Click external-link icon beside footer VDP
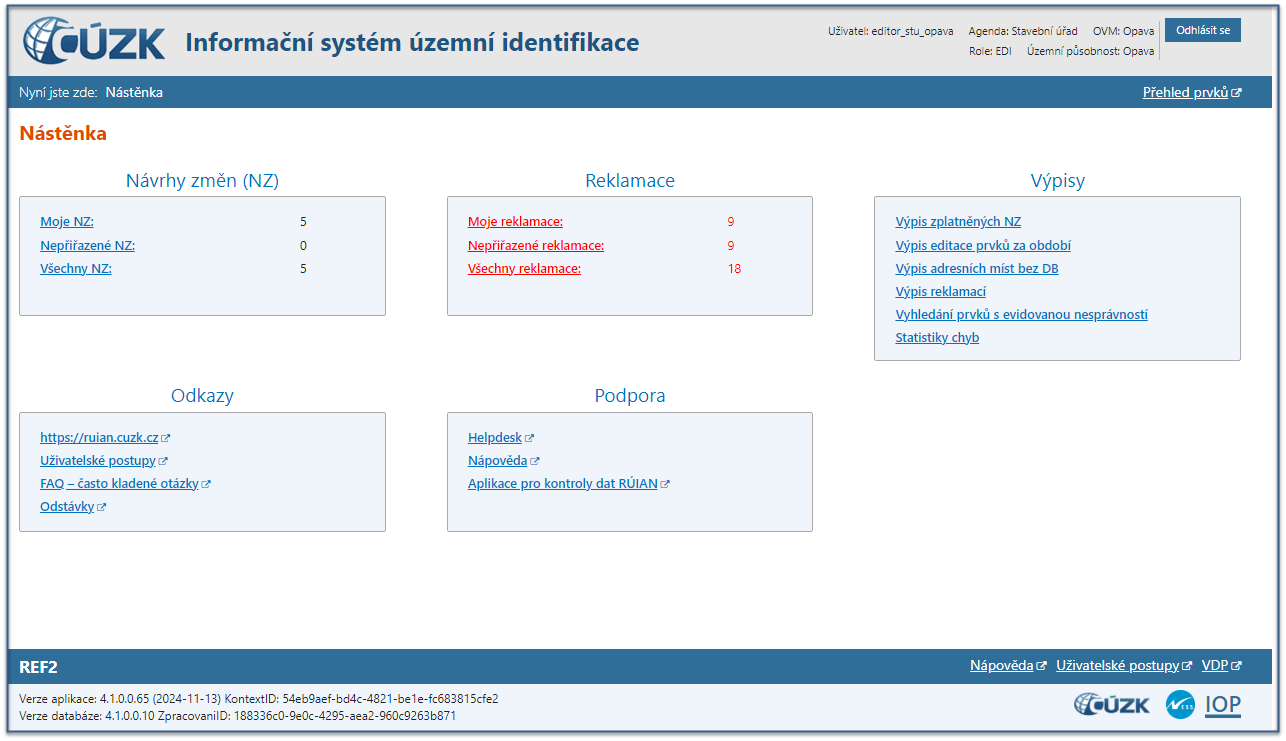The width and height of the screenshot is (1286, 741). pos(1237,666)
